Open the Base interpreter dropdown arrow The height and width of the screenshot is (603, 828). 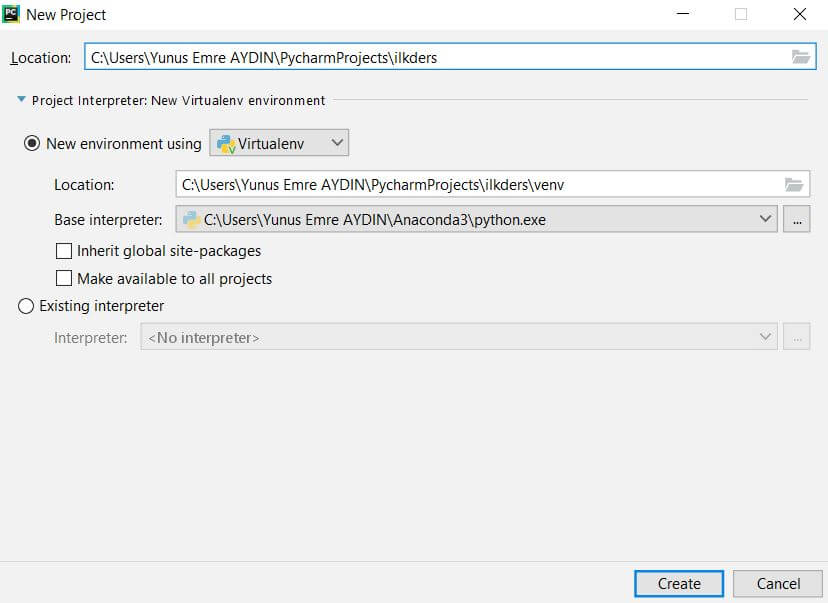765,219
